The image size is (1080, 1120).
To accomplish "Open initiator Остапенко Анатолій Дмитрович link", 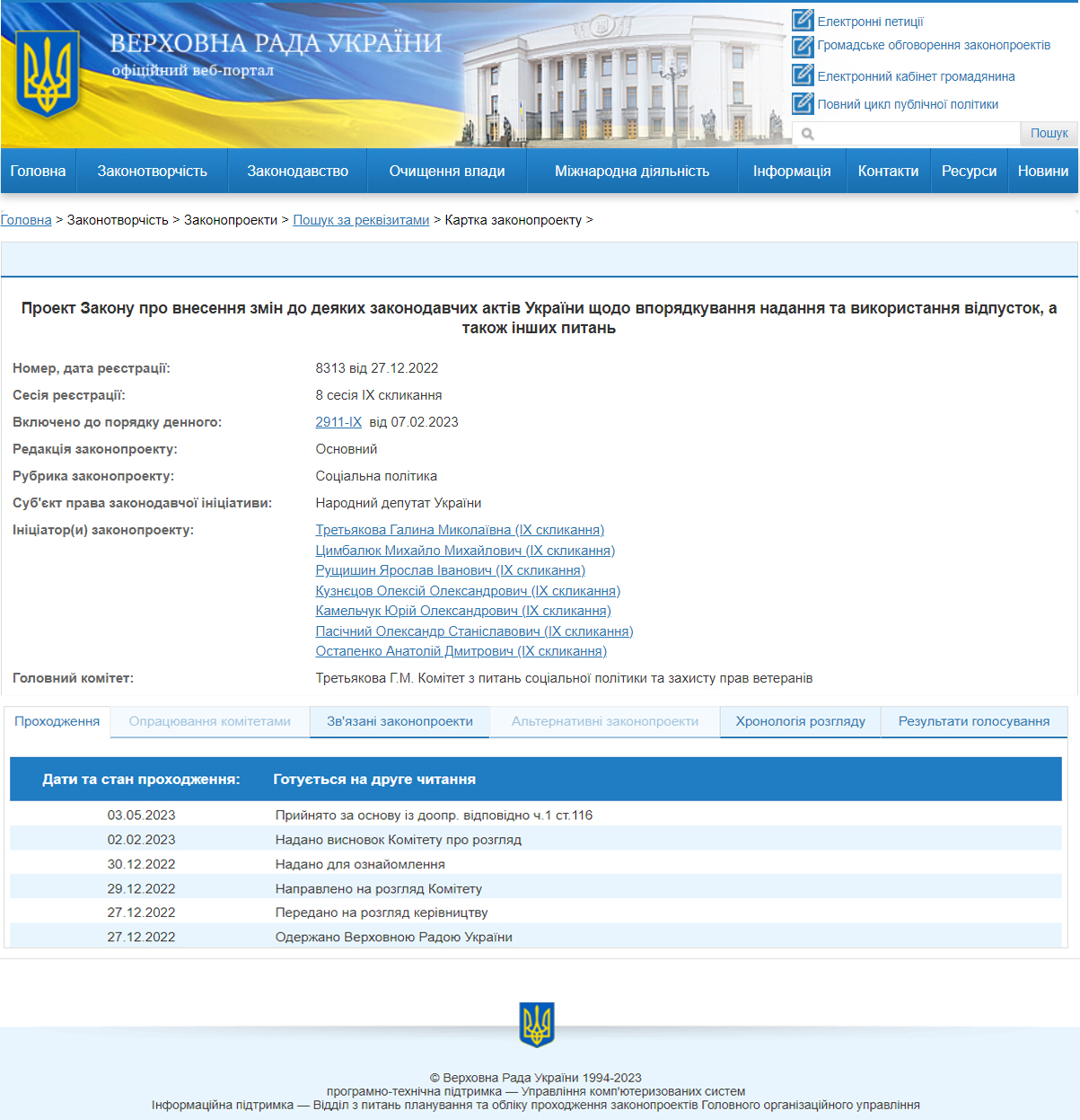I will pos(461,651).
